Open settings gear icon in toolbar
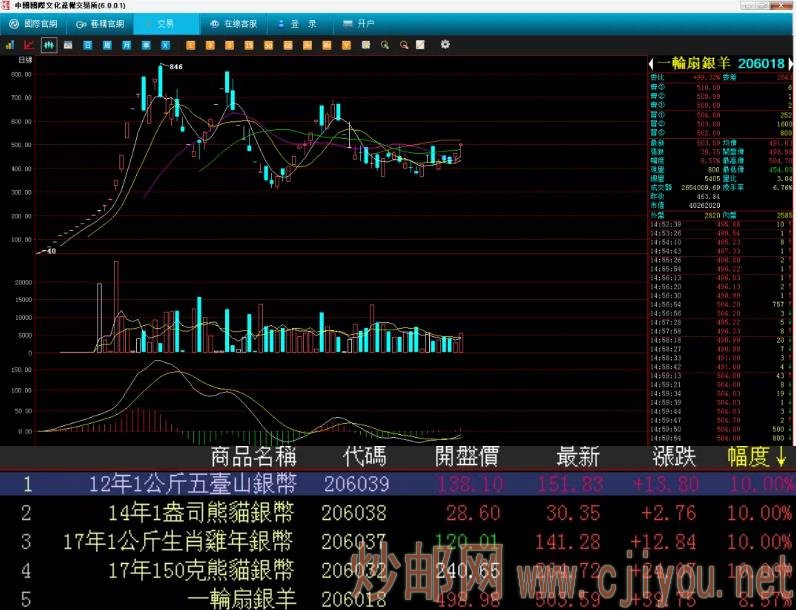Screen dimensions: 796x610 [x=445, y=45]
